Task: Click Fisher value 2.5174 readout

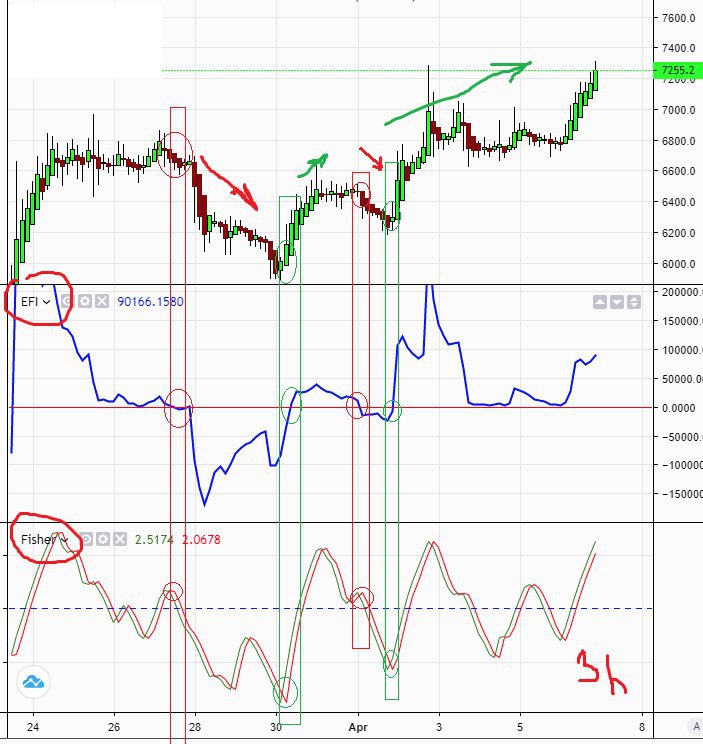Action: tap(154, 539)
